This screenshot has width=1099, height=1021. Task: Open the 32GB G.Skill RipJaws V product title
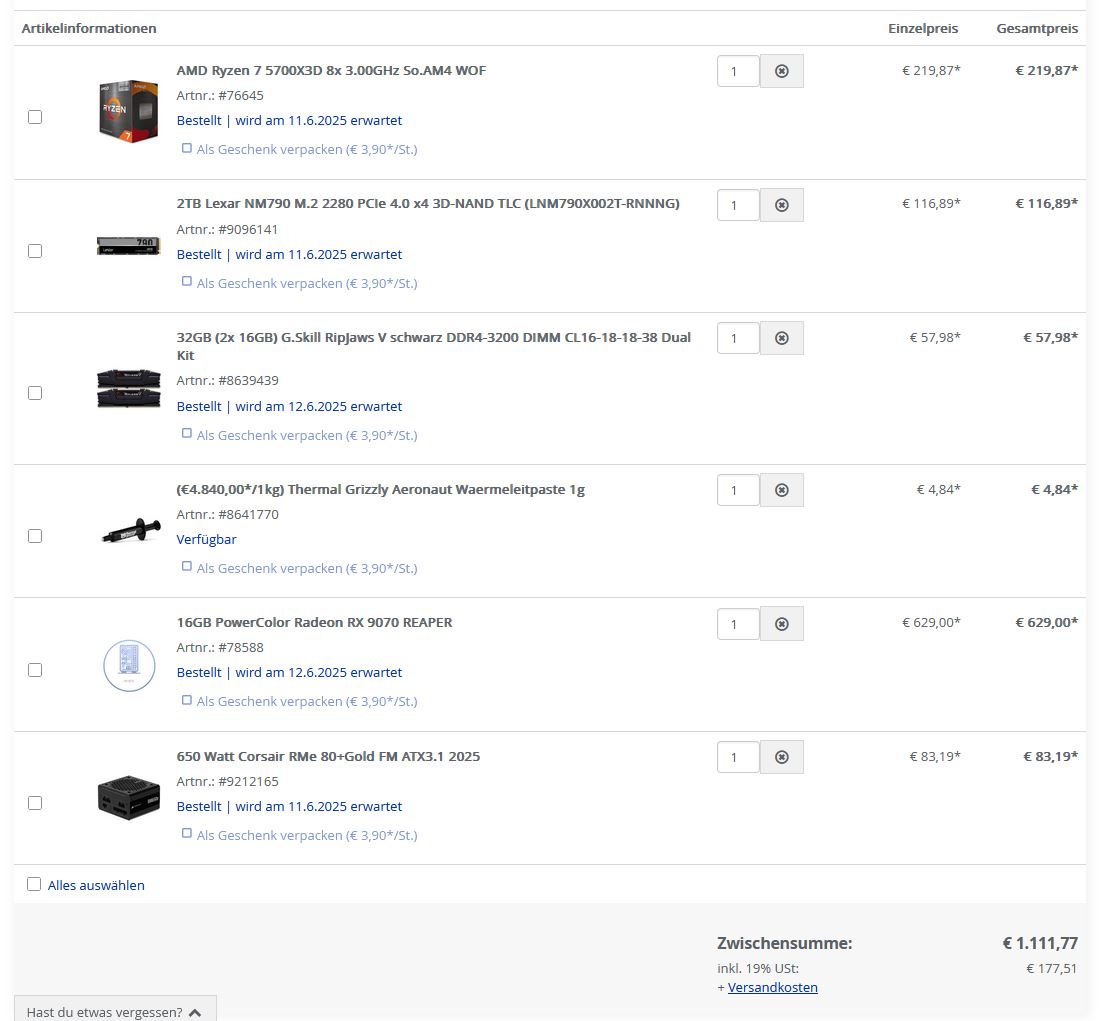[433, 346]
